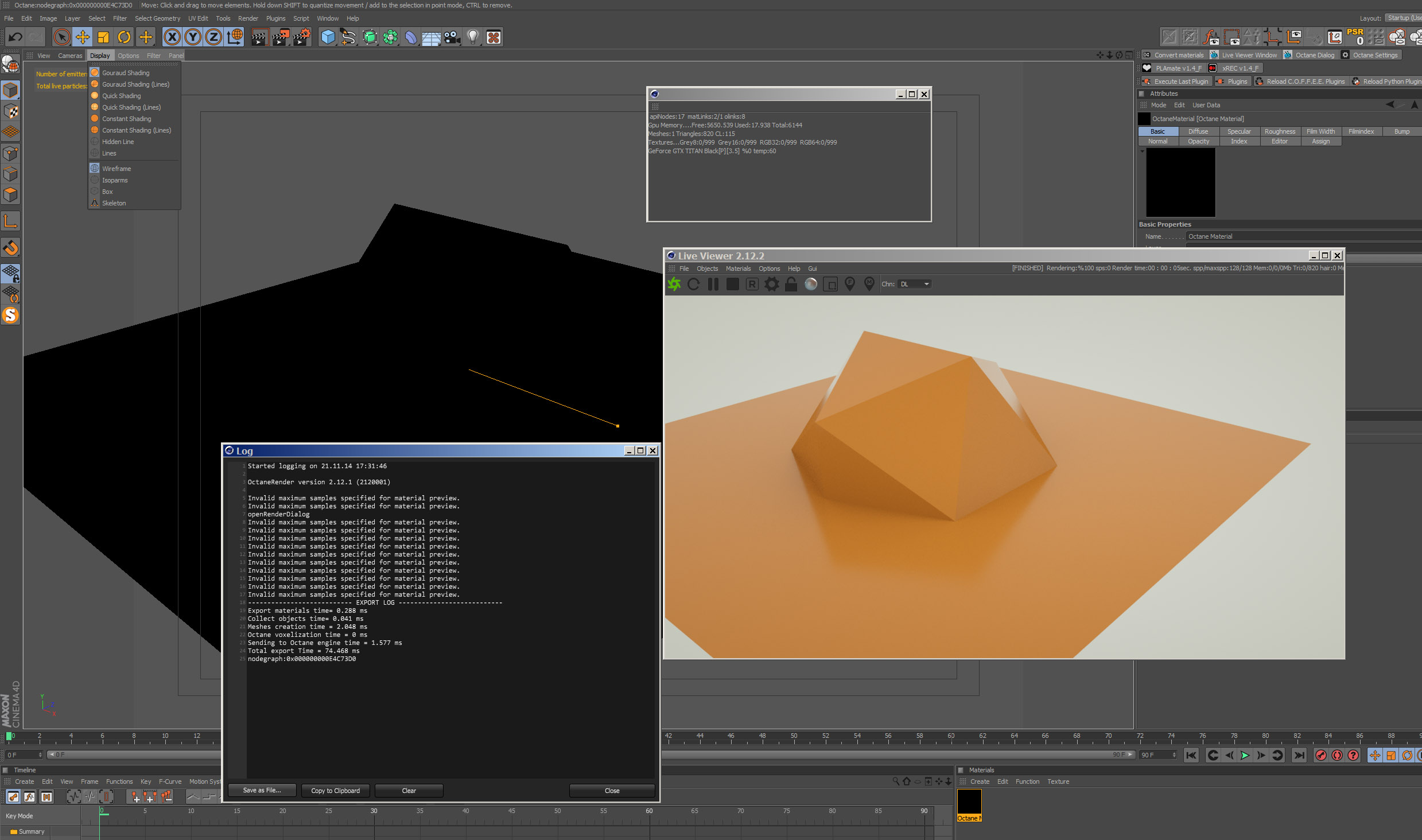Select Wireframe from Display menu
The height and width of the screenshot is (840, 1422).
116,169
